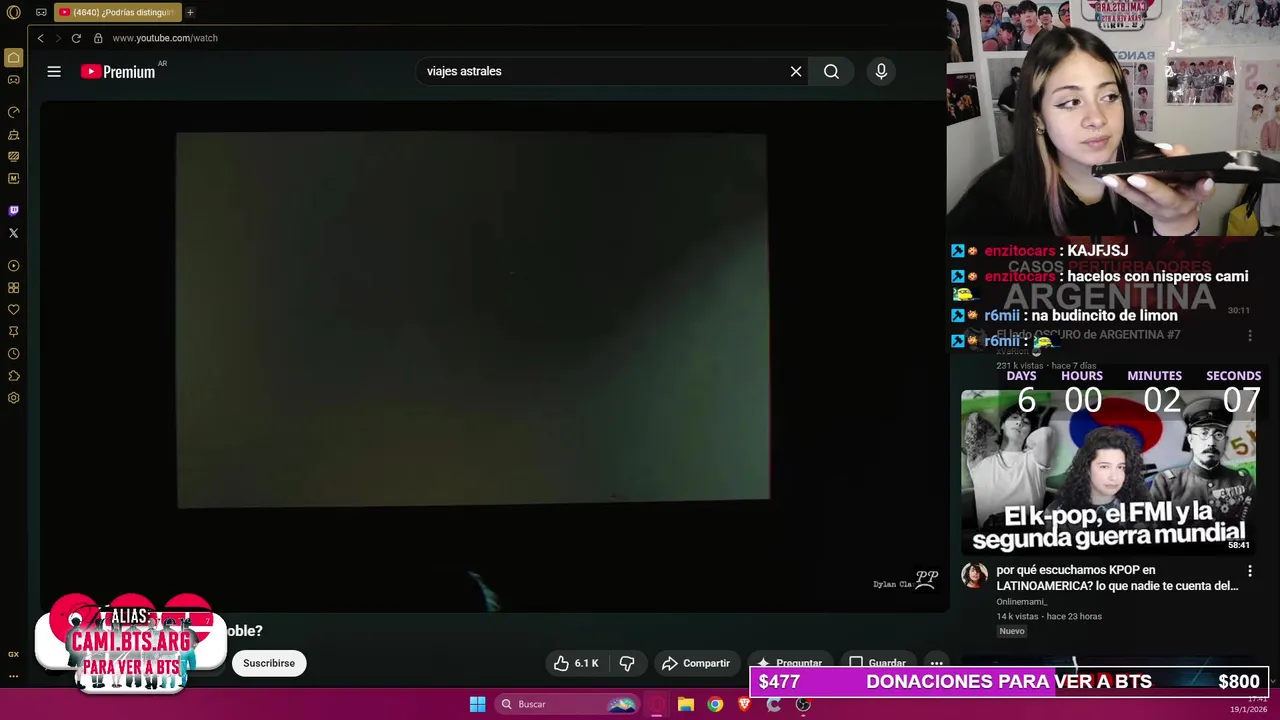Open the four-squares icon in sidebar

tap(14, 288)
